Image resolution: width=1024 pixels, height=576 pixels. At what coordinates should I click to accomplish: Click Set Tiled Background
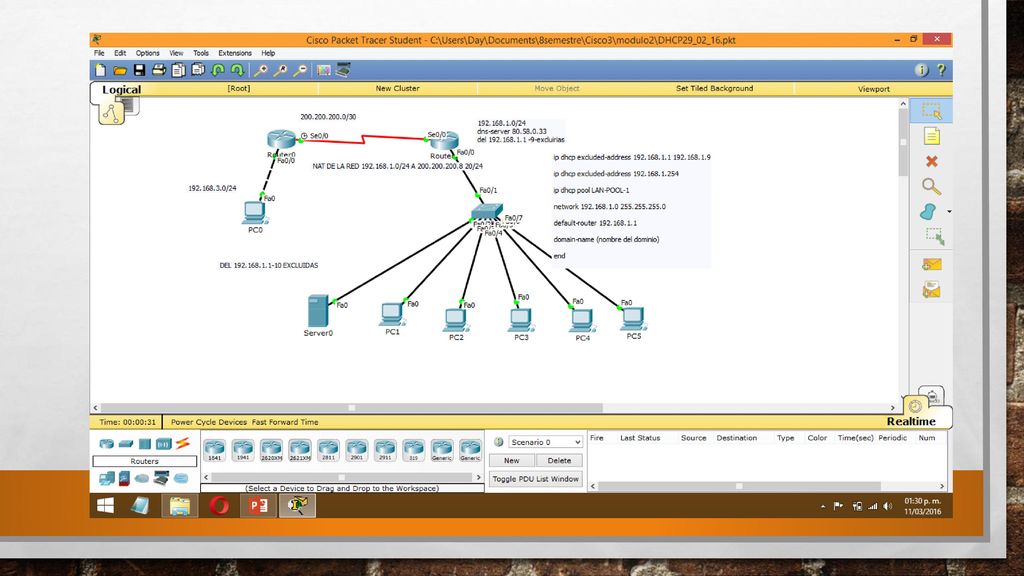click(714, 88)
